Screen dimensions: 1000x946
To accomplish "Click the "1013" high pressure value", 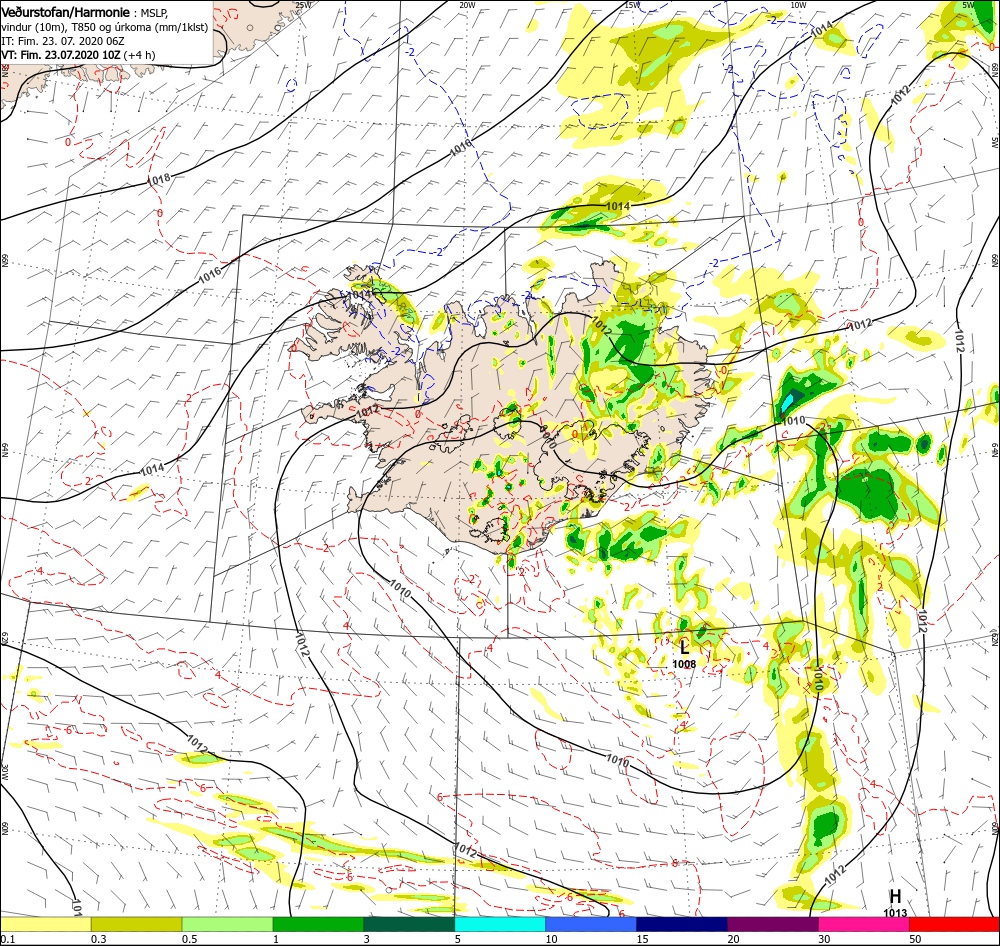I will pos(895,913).
